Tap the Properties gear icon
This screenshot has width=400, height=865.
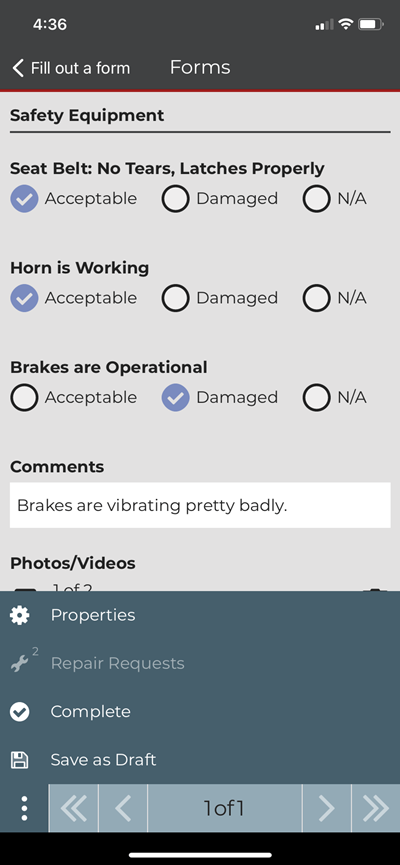20,615
